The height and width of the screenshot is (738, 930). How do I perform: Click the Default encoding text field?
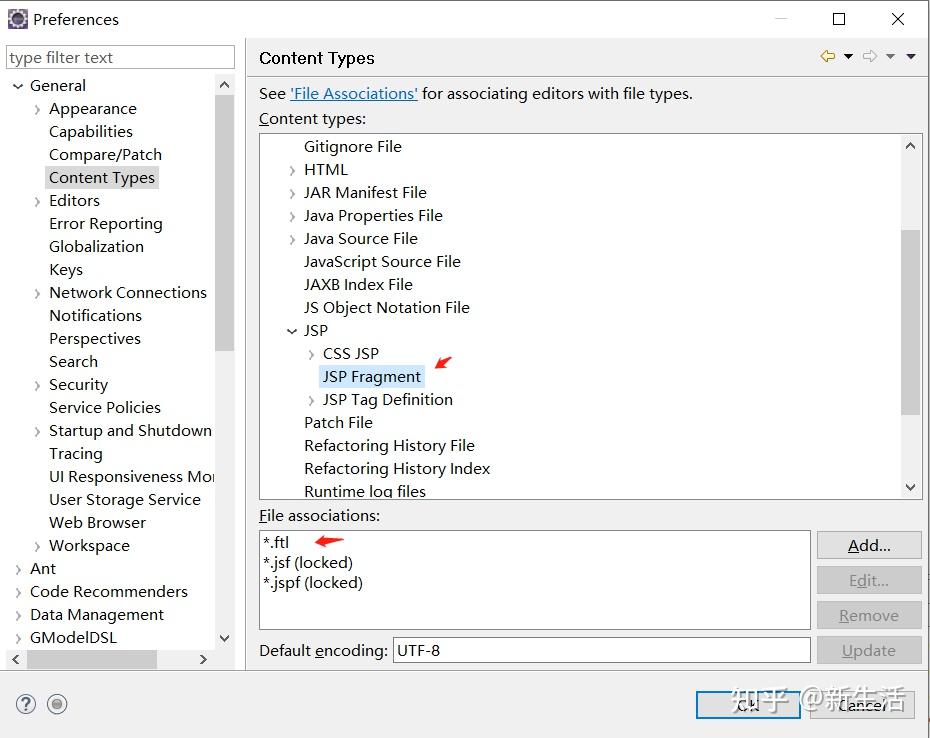tap(601, 650)
